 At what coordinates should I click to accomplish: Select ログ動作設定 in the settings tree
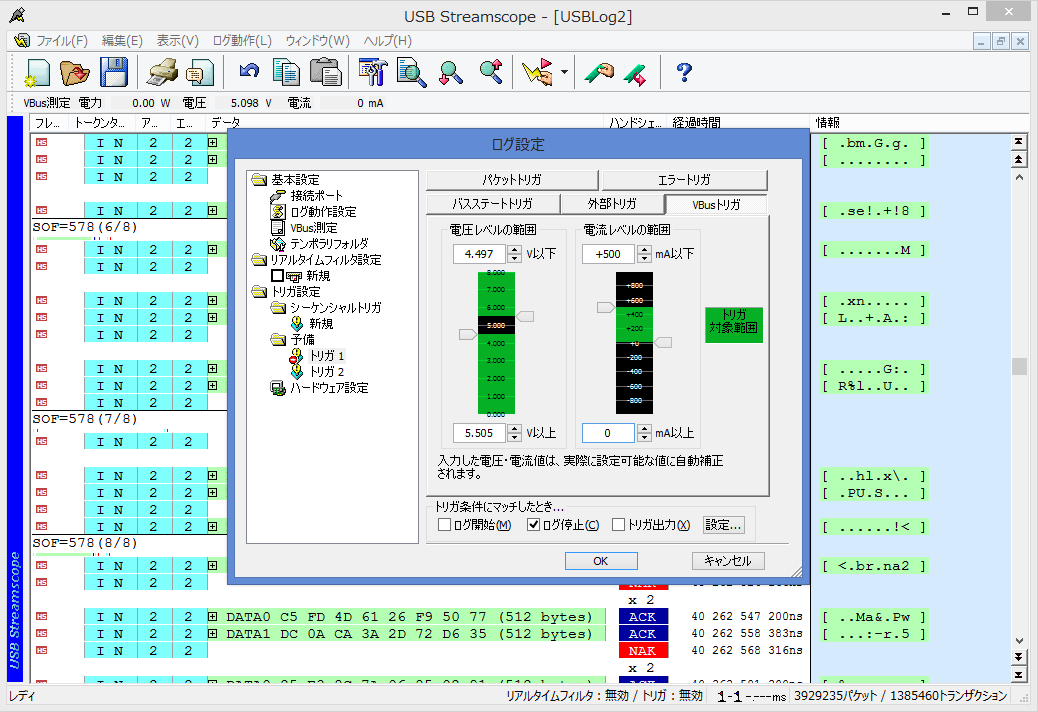323,212
